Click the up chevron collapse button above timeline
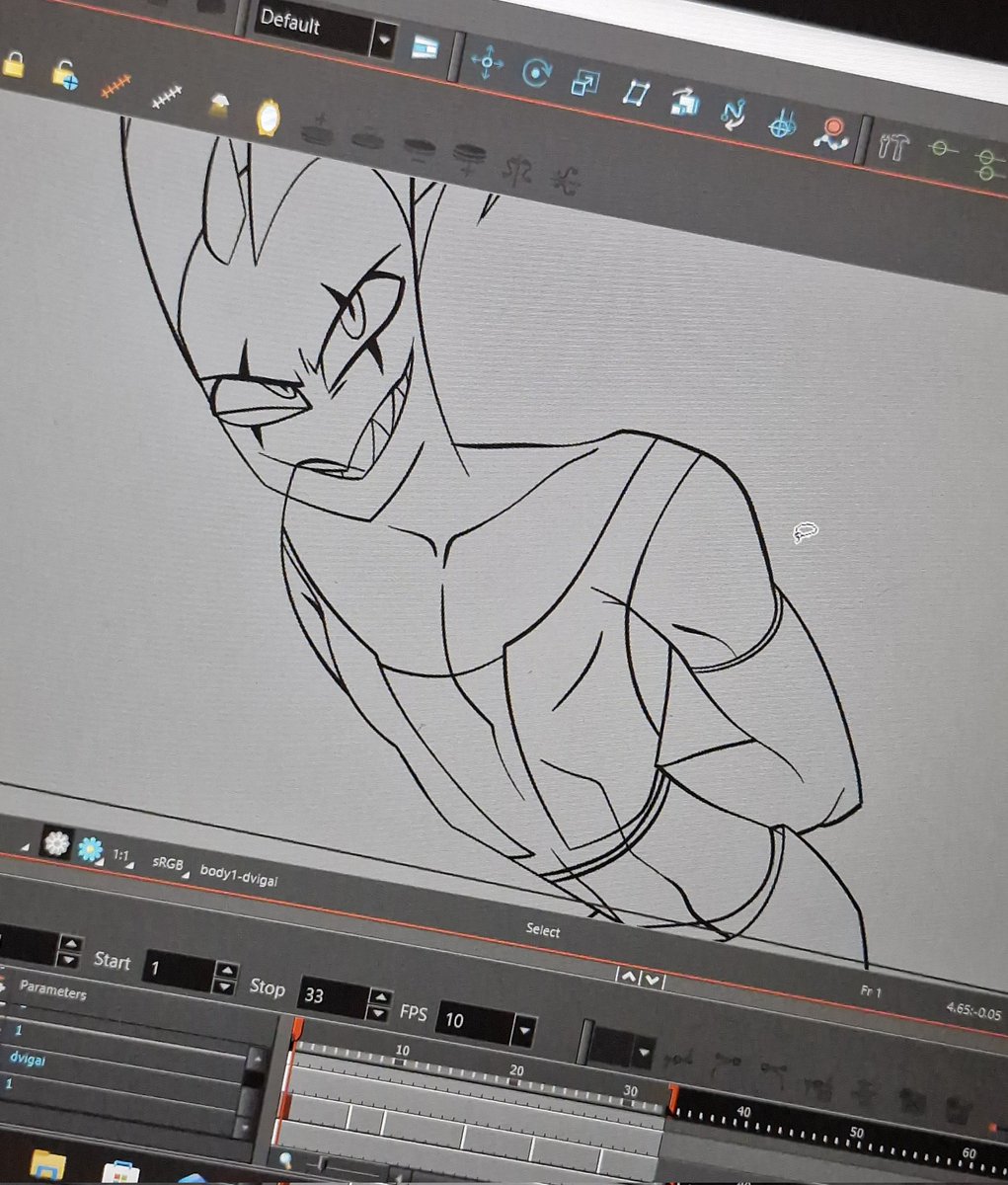Viewport: 1008px width, 1185px height. (x=628, y=975)
